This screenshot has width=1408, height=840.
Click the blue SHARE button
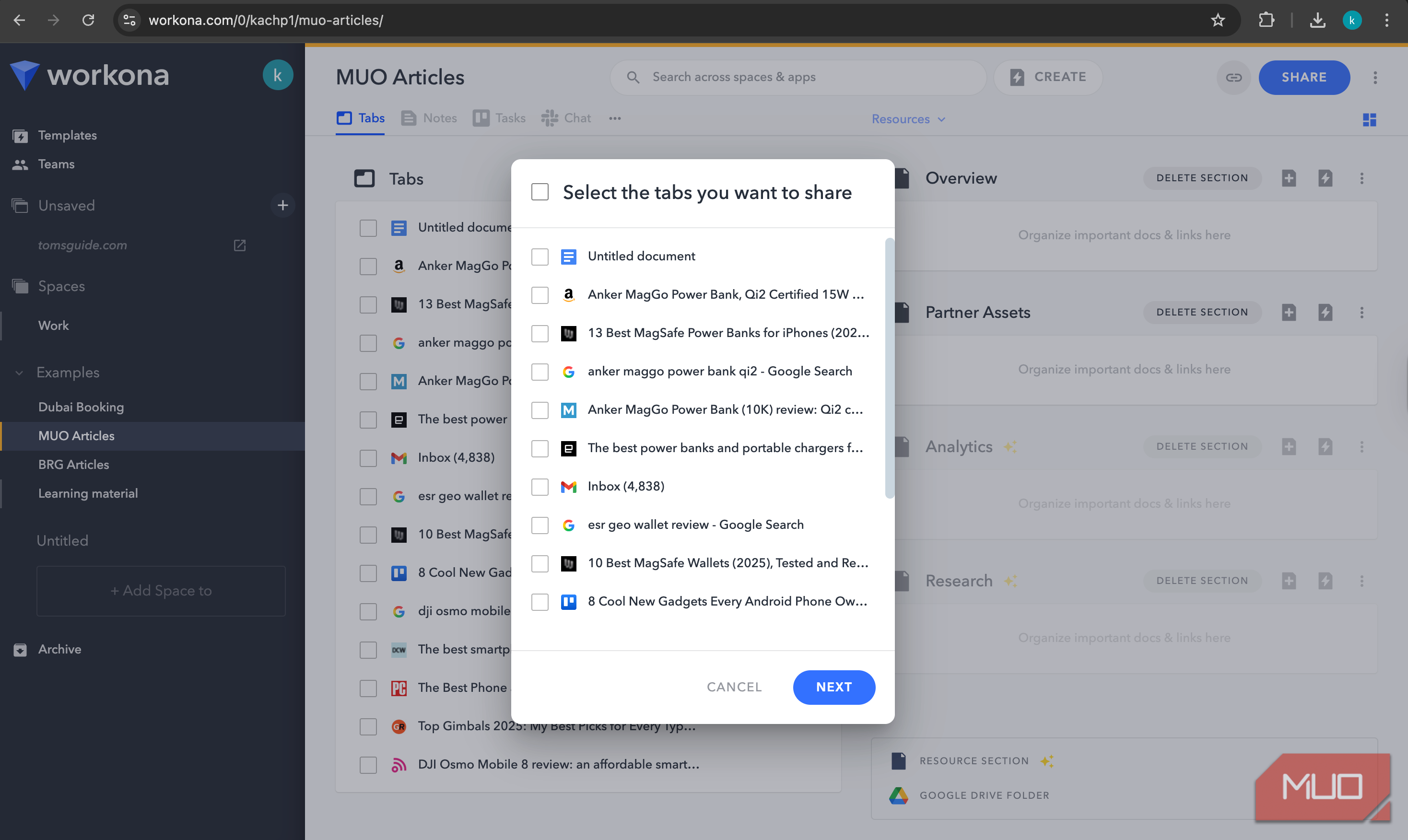click(1303, 78)
